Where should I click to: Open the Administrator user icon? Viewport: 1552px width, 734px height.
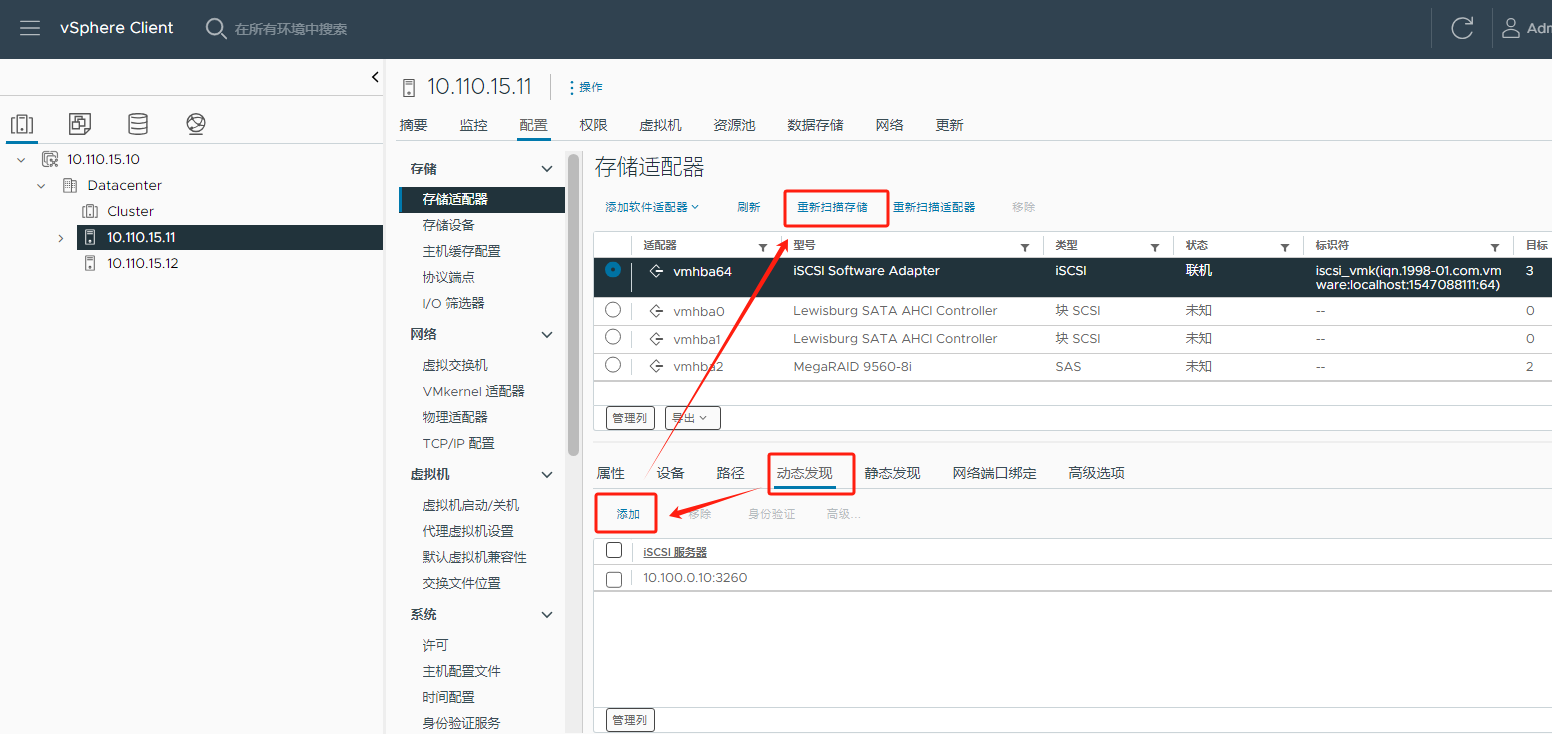tap(1510, 28)
